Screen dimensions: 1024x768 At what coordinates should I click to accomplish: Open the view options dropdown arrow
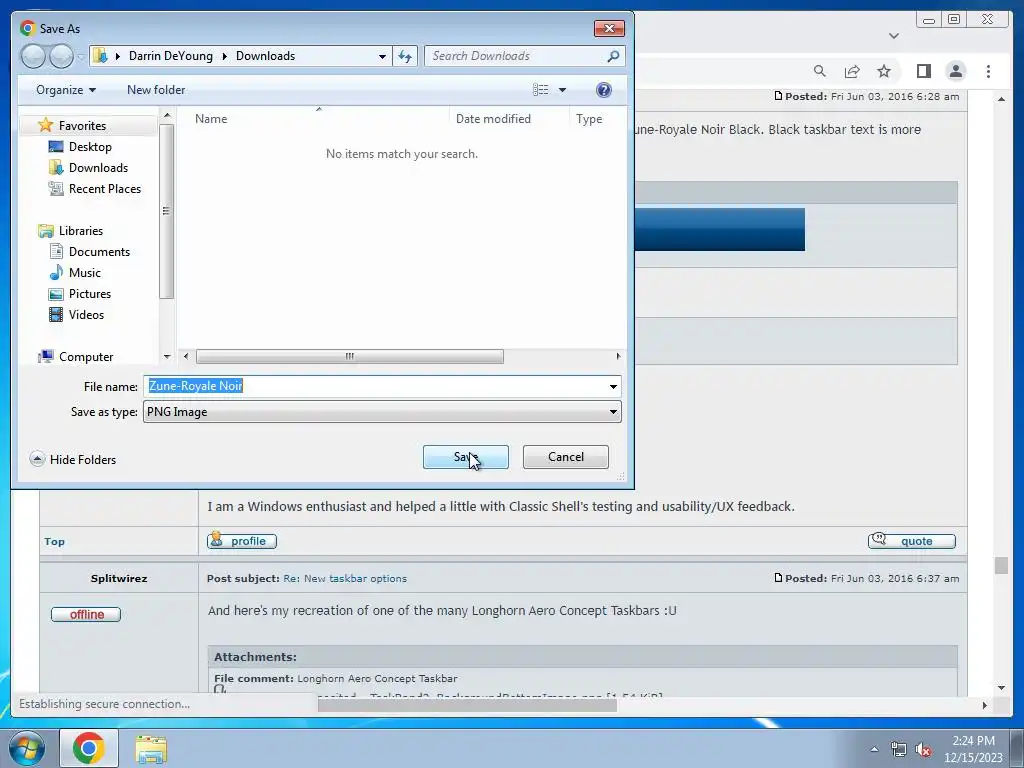[562, 90]
